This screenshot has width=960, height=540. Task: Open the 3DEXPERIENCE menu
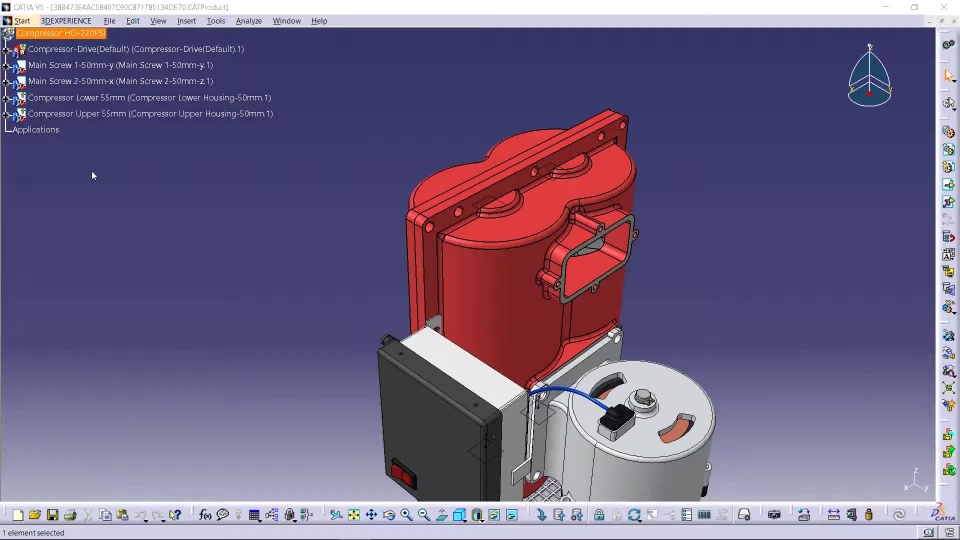[x=66, y=21]
